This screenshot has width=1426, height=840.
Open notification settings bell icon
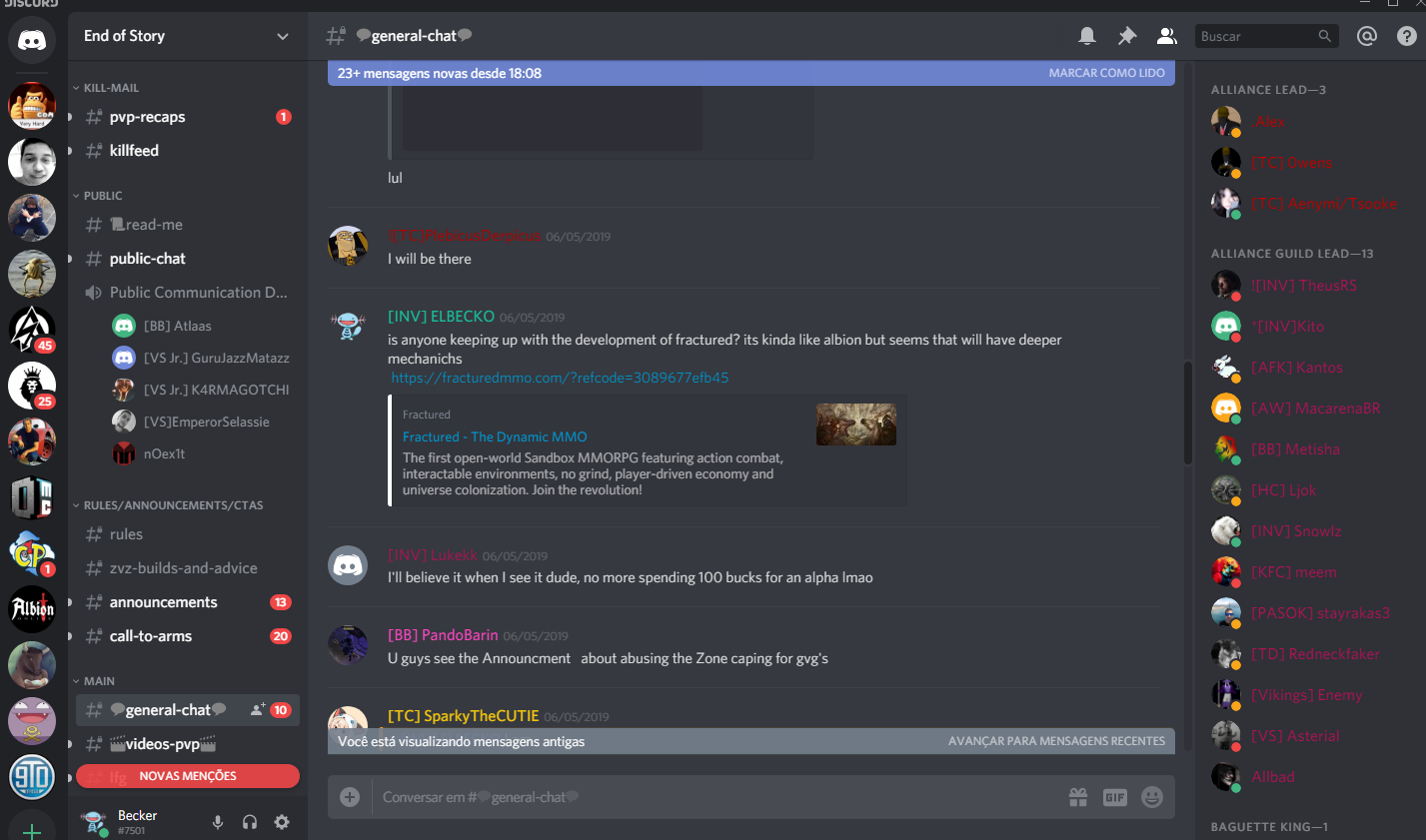click(1087, 36)
